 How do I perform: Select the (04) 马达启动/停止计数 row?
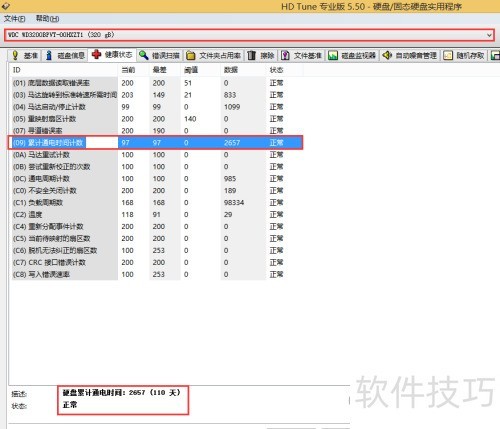pos(156,107)
